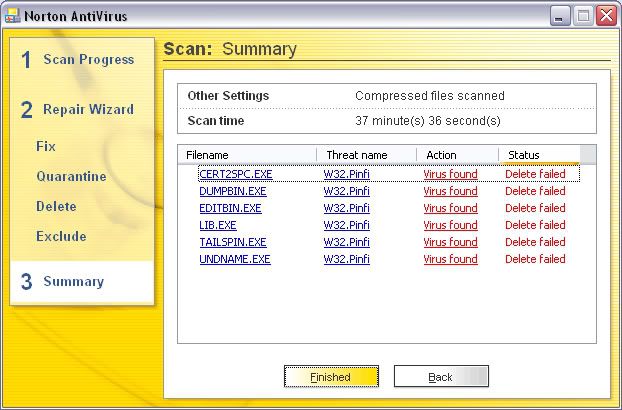Image resolution: width=622 pixels, height=410 pixels.
Task: Click the Scan time label
Action: click(216, 121)
